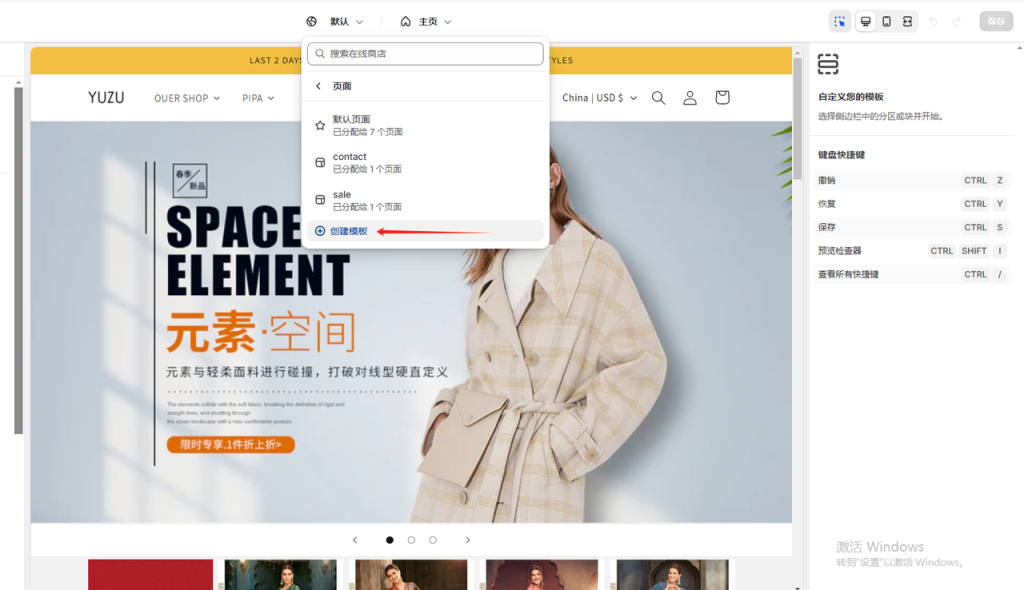
Task: Open the shopping cart icon on storefront
Action: (x=722, y=97)
